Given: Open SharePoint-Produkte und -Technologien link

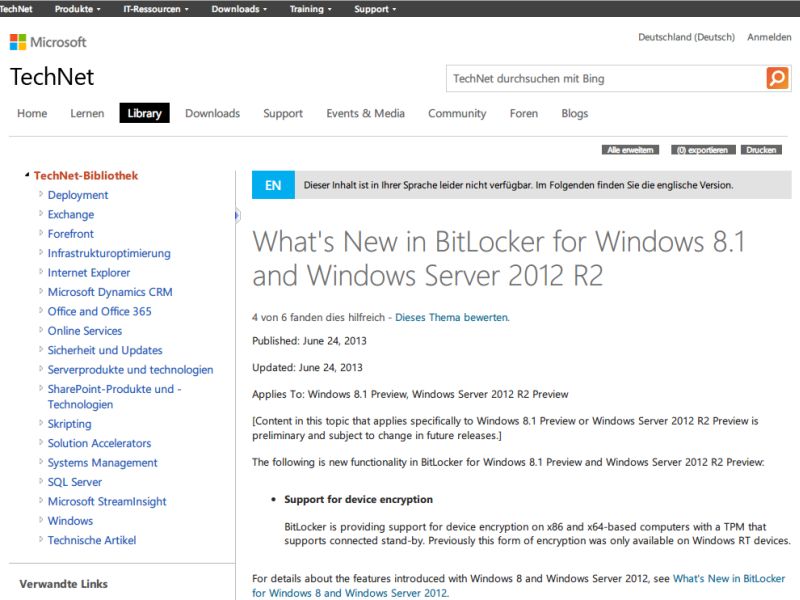Looking at the screenshot, I should [x=114, y=396].
